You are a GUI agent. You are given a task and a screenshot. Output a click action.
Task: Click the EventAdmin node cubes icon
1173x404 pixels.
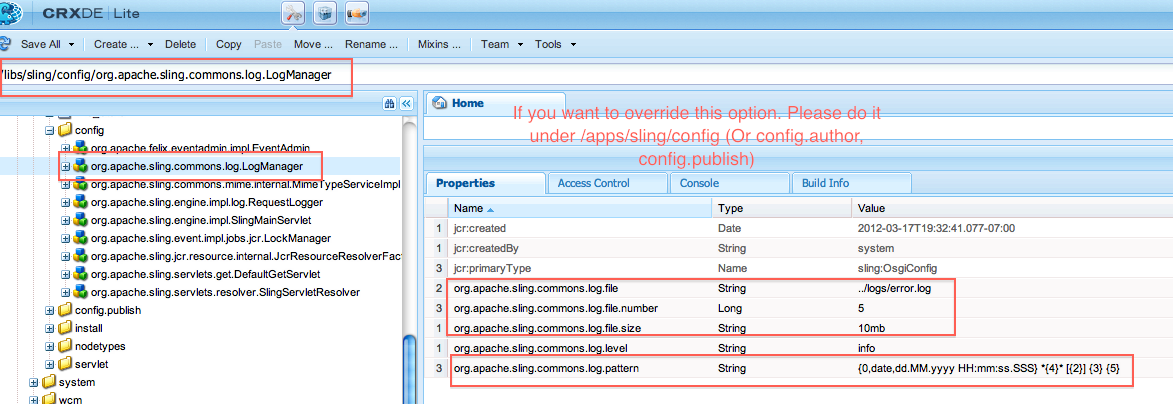click(81, 148)
